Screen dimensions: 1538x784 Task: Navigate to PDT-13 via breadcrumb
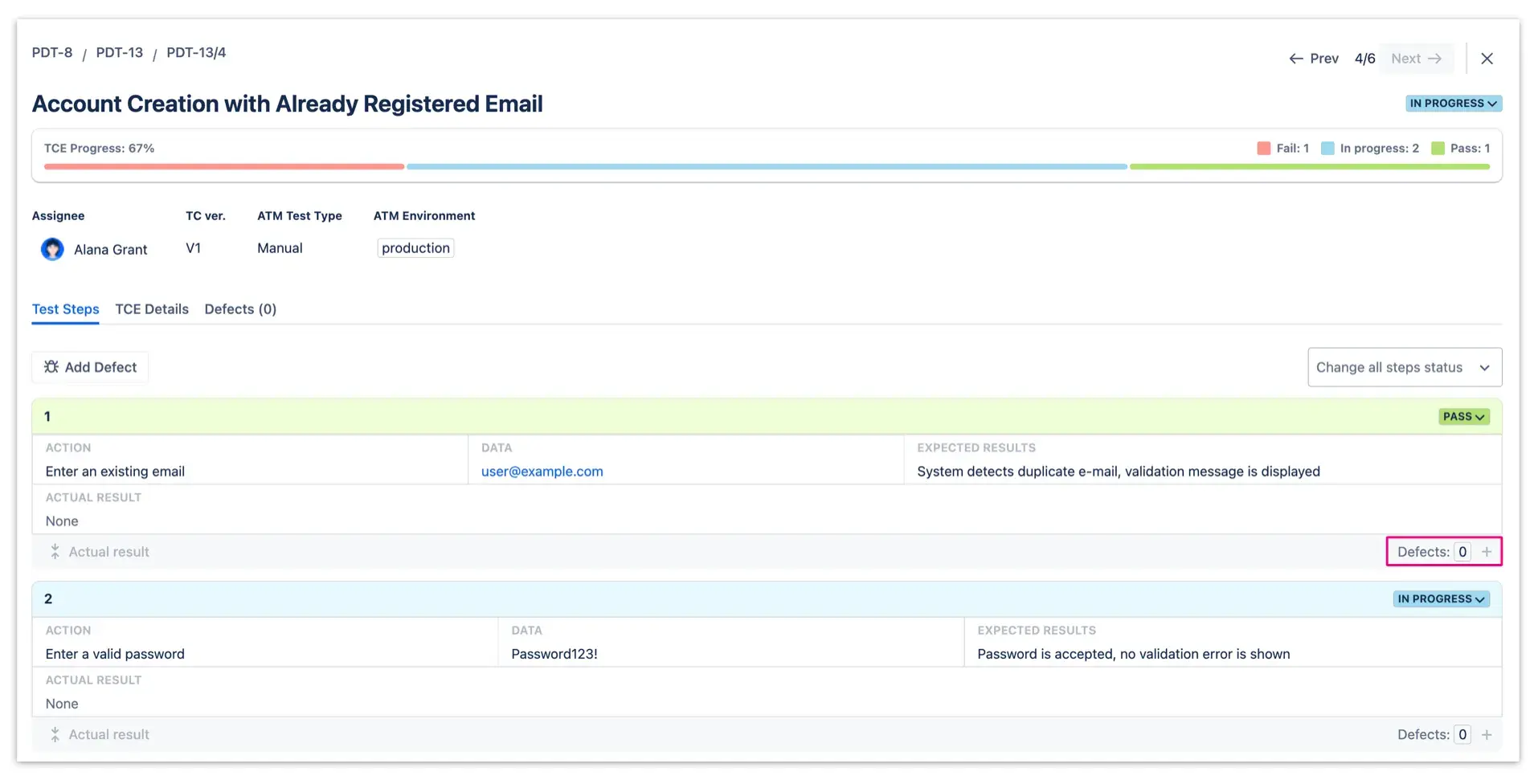[x=119, y=52]
